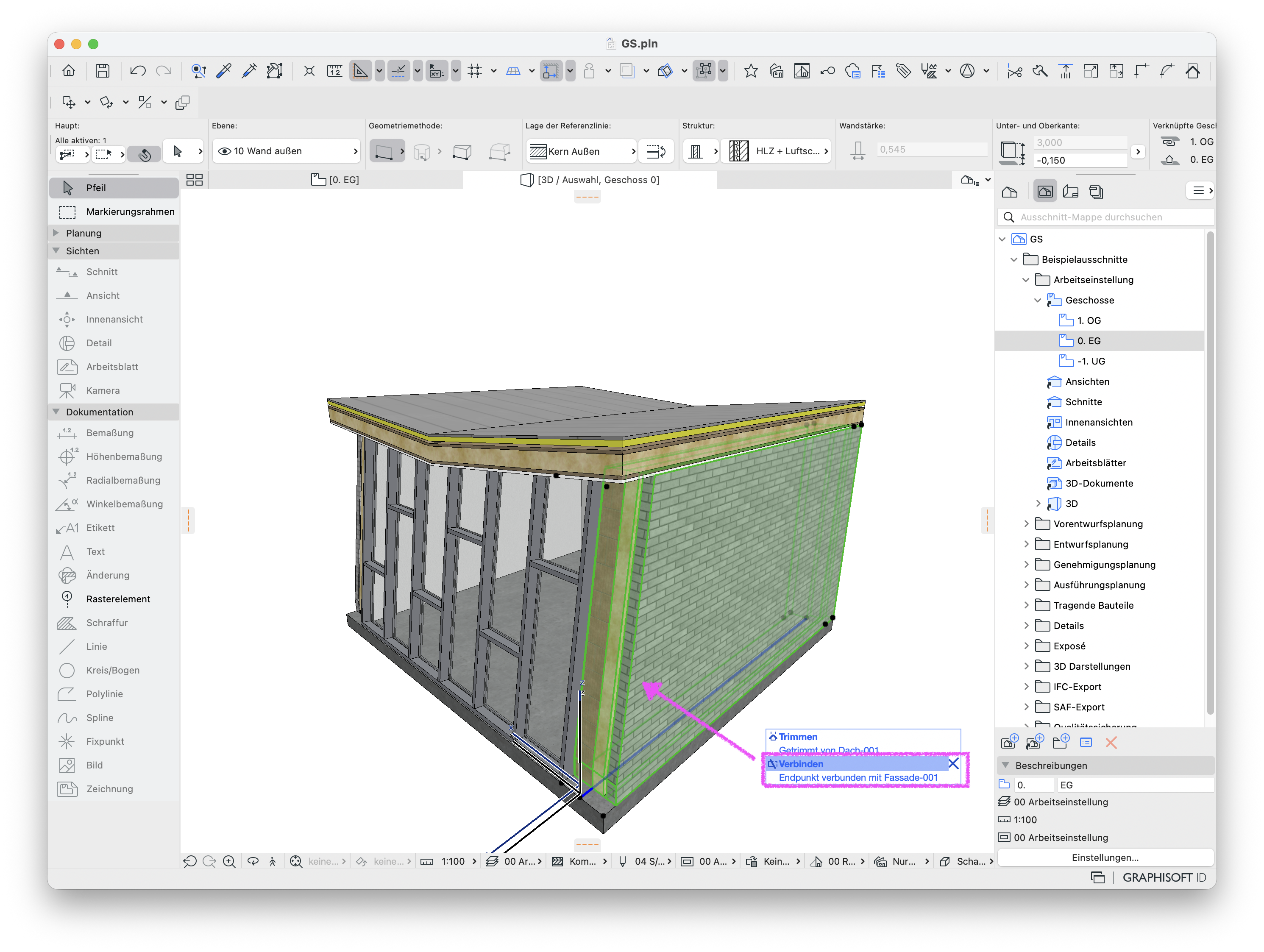Expand the Planung toolbox section
This screenshot has width=1264, height=952.
[56, 233]
